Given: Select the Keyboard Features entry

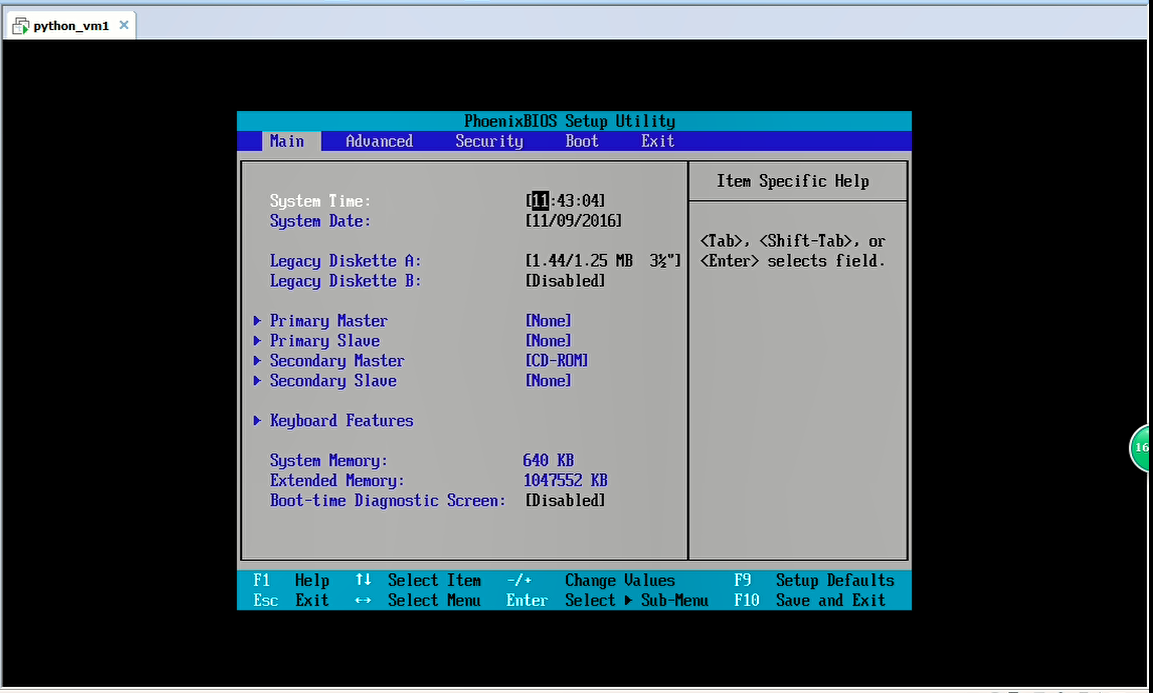Looking at the screenshot, I should (341, 421).
